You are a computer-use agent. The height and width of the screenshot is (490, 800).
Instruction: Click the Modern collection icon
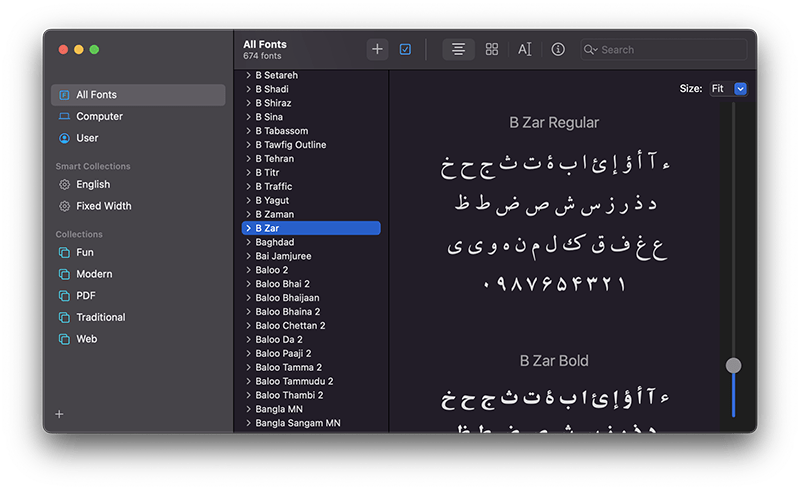[64, 274]
